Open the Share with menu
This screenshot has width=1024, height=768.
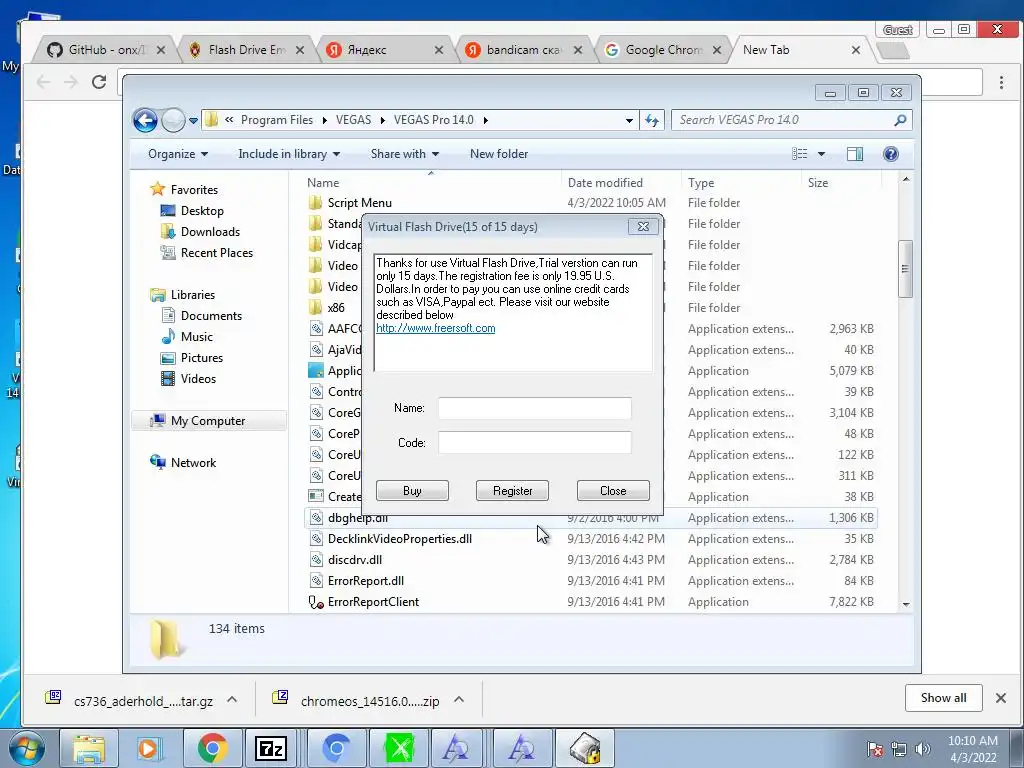405,154
